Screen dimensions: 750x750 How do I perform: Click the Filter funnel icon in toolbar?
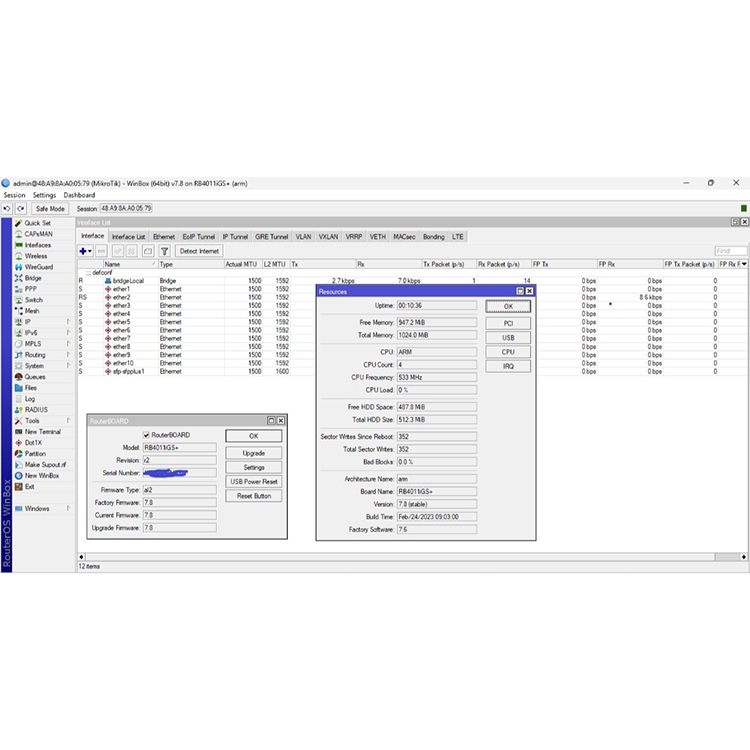click(165, 251)
